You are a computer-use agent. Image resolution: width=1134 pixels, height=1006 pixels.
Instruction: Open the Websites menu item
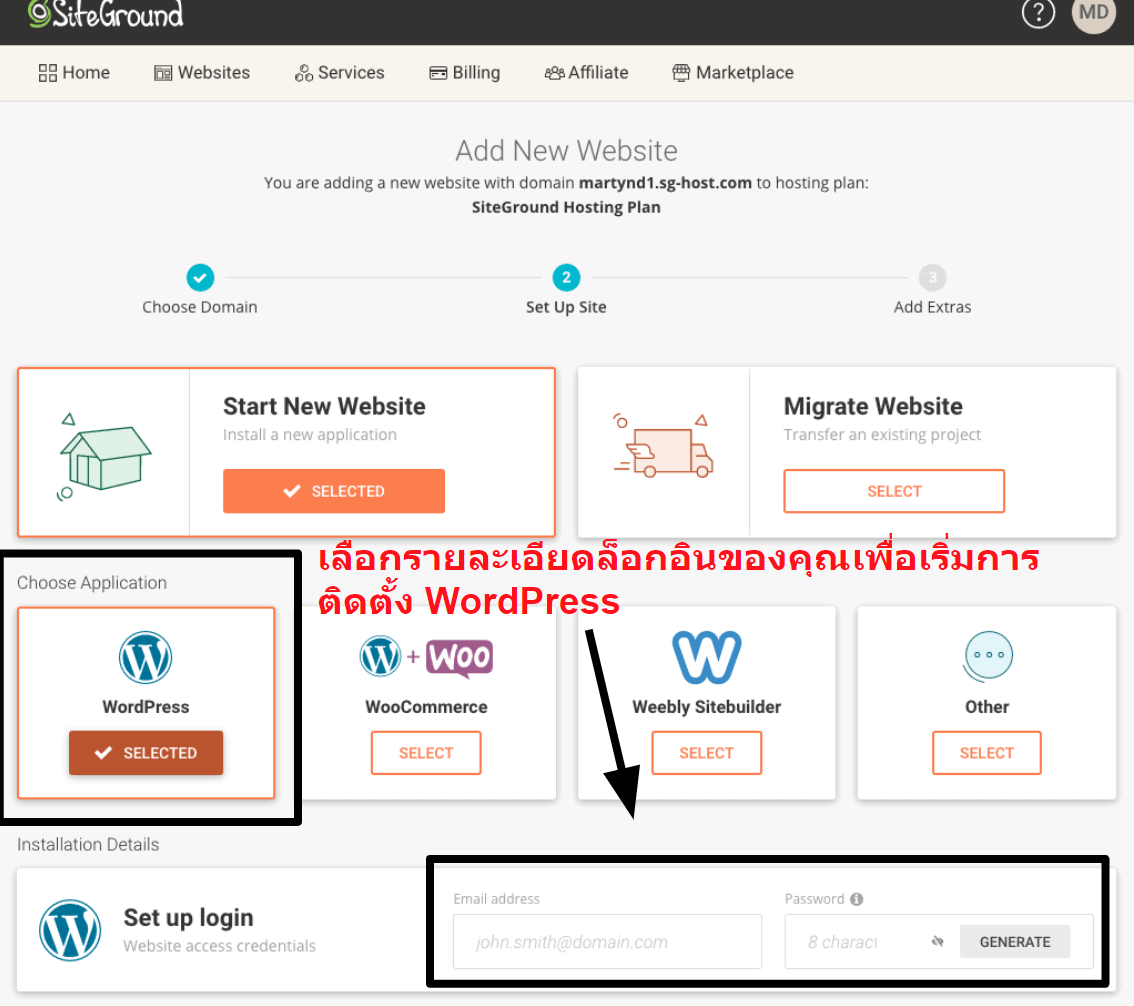point(202,72)
